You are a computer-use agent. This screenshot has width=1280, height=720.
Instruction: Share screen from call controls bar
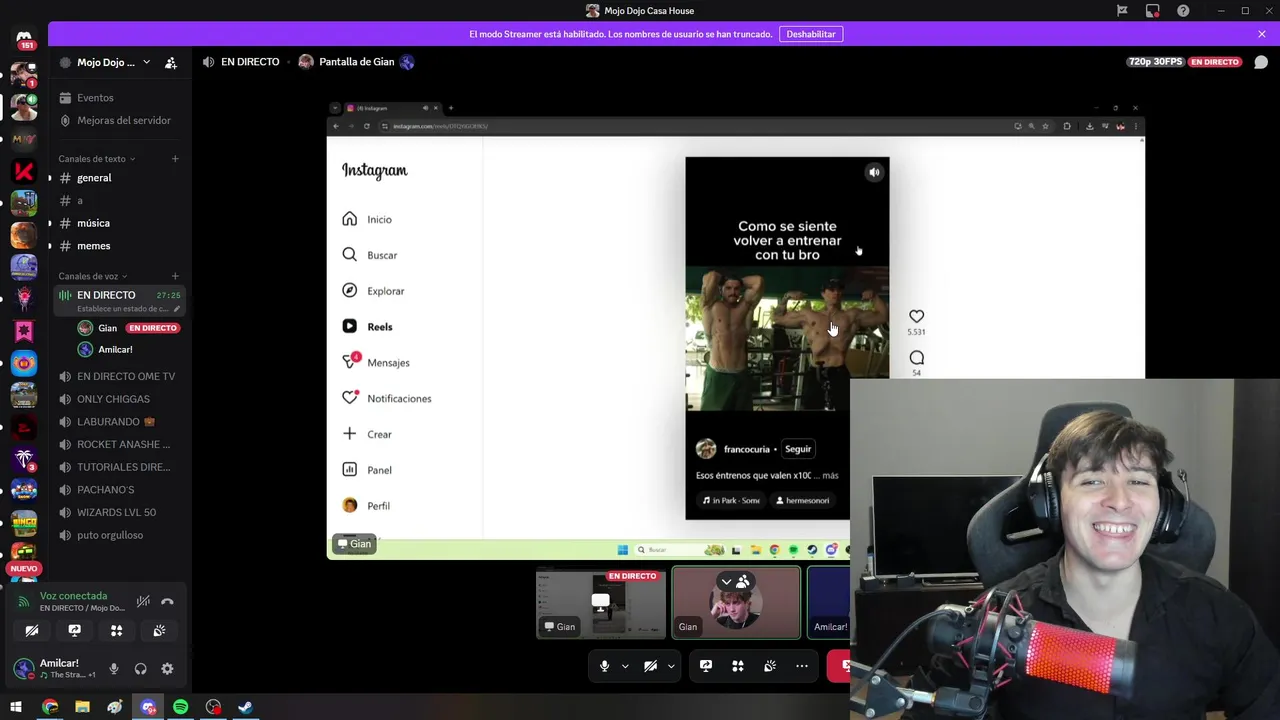click(706, 666)
